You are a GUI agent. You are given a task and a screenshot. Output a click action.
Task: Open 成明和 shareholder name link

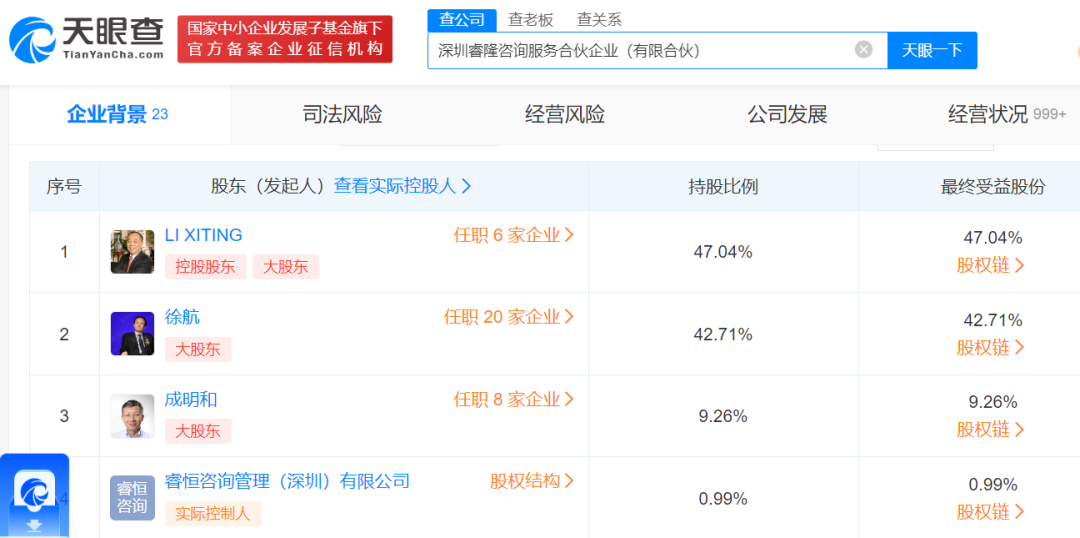click(191, 400)
